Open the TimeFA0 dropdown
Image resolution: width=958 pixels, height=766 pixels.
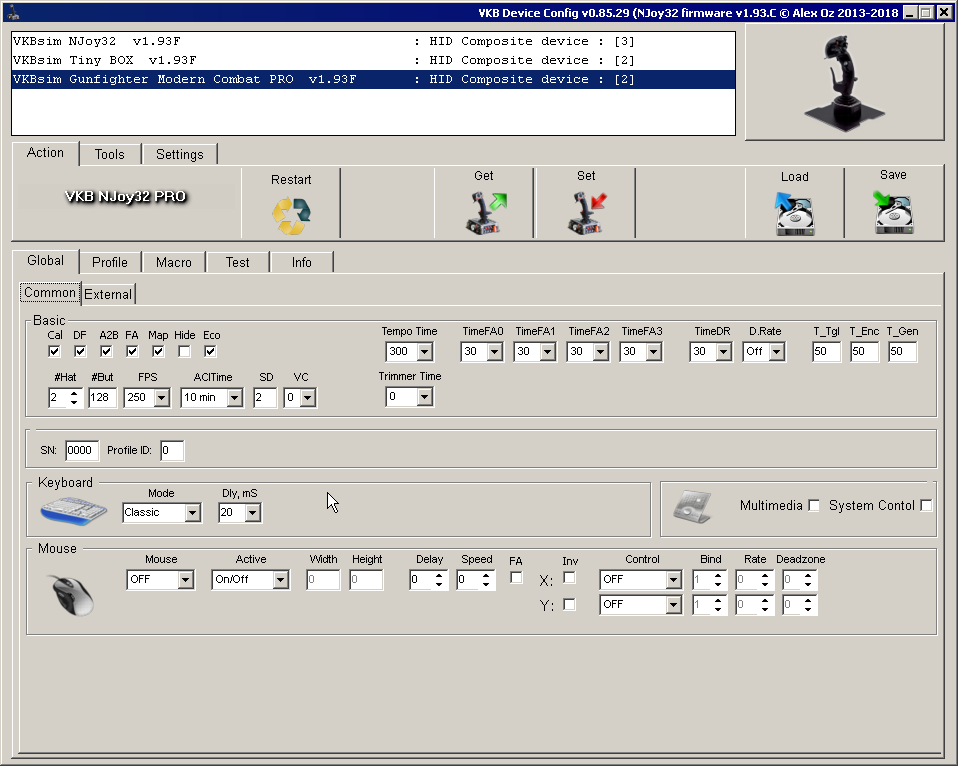495,351
